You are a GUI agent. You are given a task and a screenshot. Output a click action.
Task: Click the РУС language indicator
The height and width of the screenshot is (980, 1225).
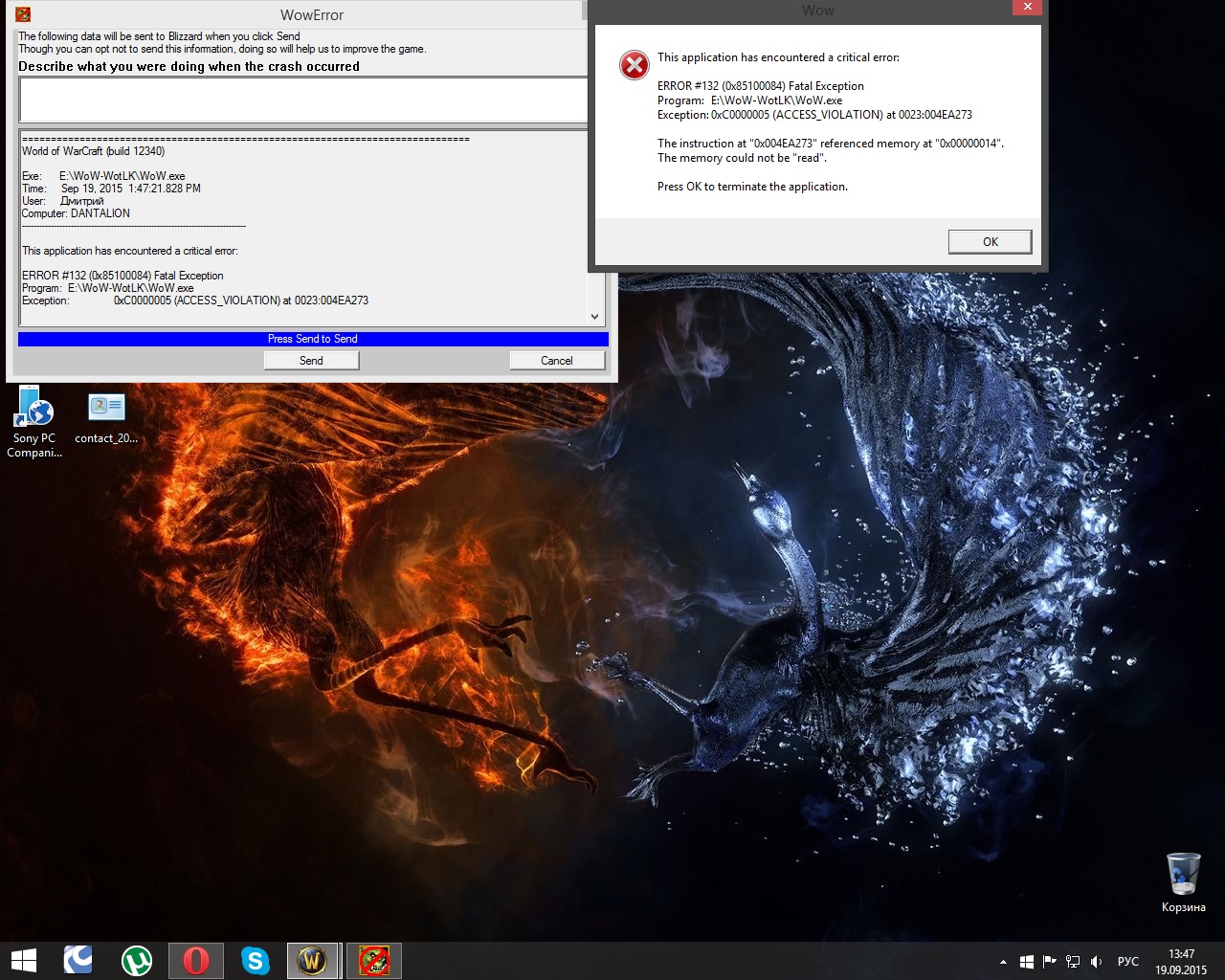(x=1128, y=962)
